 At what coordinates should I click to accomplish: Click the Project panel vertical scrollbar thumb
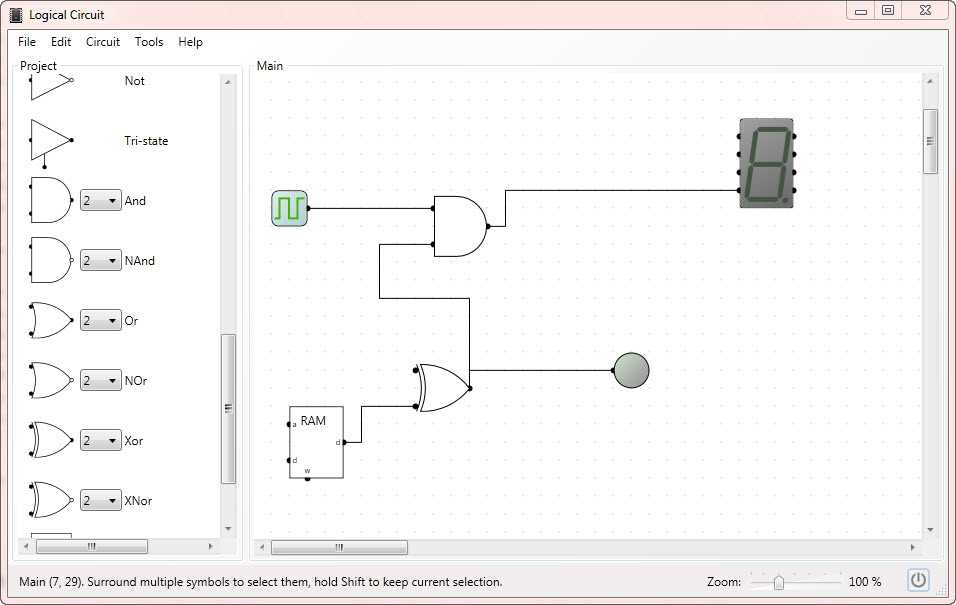click(228, 409)
